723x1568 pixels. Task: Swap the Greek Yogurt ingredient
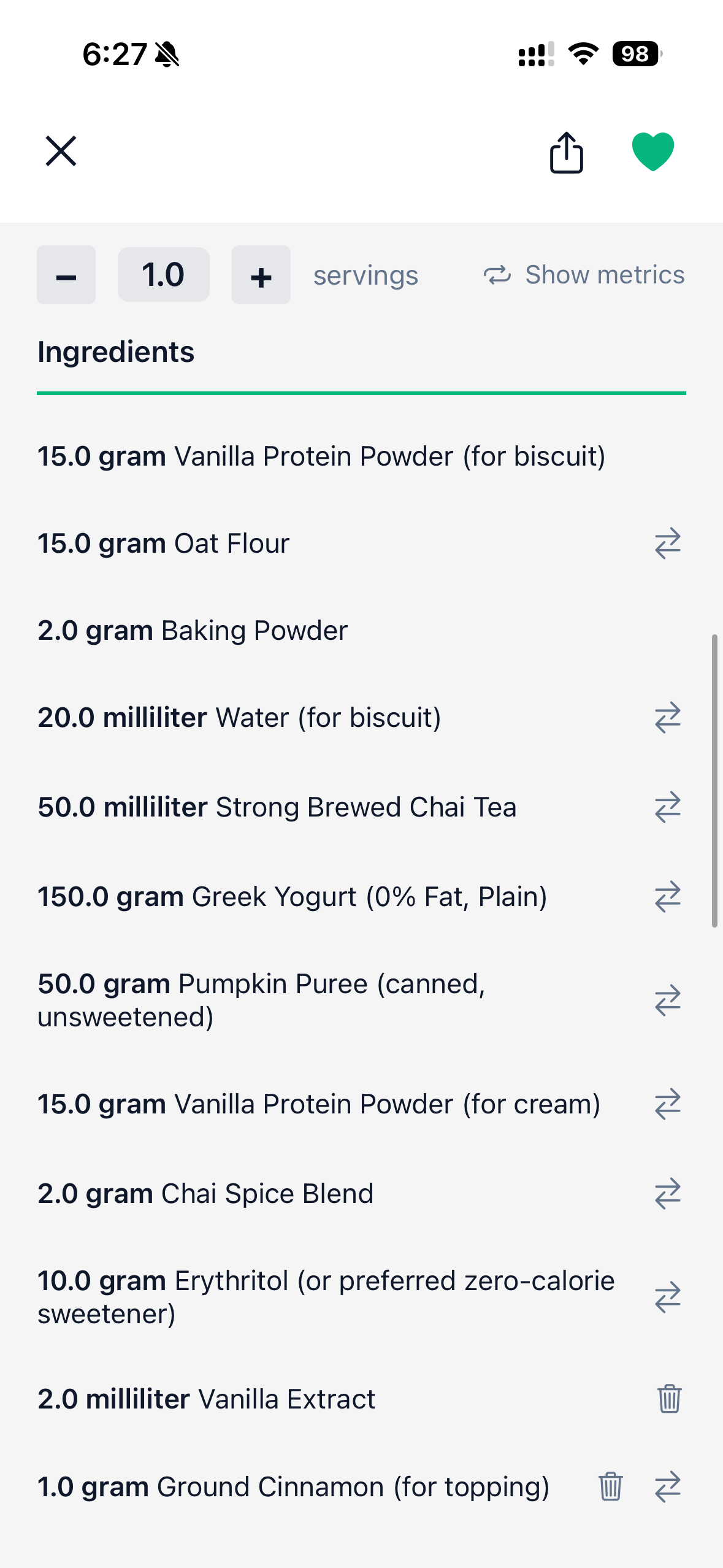coord(667,897)
